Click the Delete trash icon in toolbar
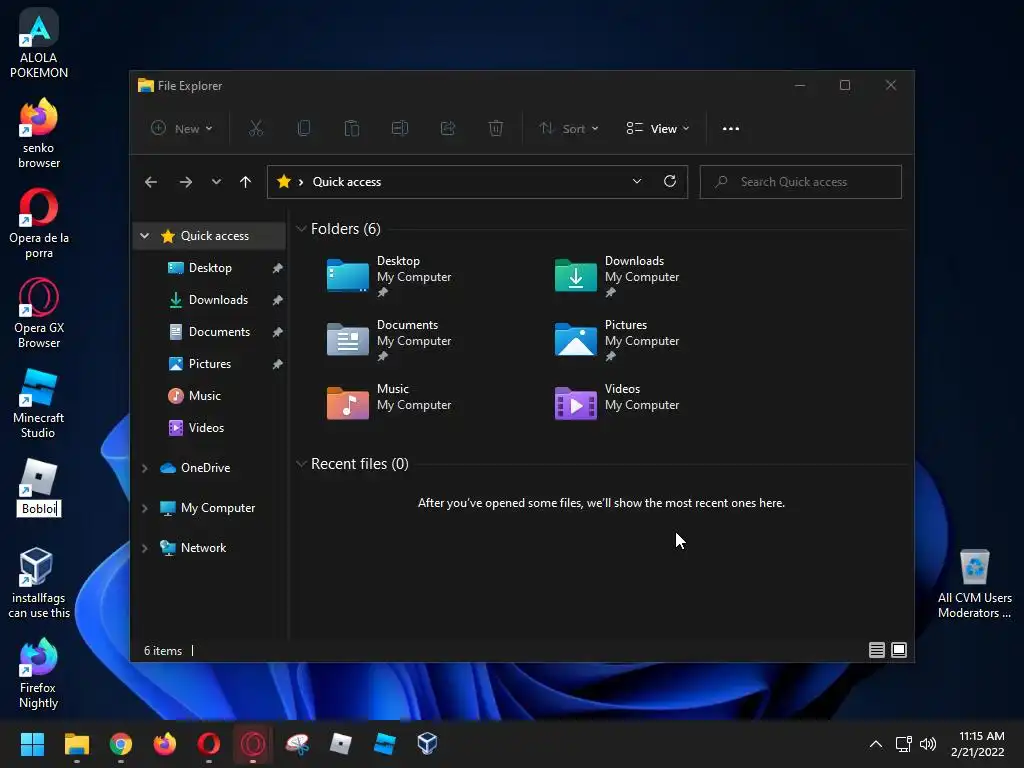The height and width of the screenshot is (768, 1024). [x=496, y=129]
